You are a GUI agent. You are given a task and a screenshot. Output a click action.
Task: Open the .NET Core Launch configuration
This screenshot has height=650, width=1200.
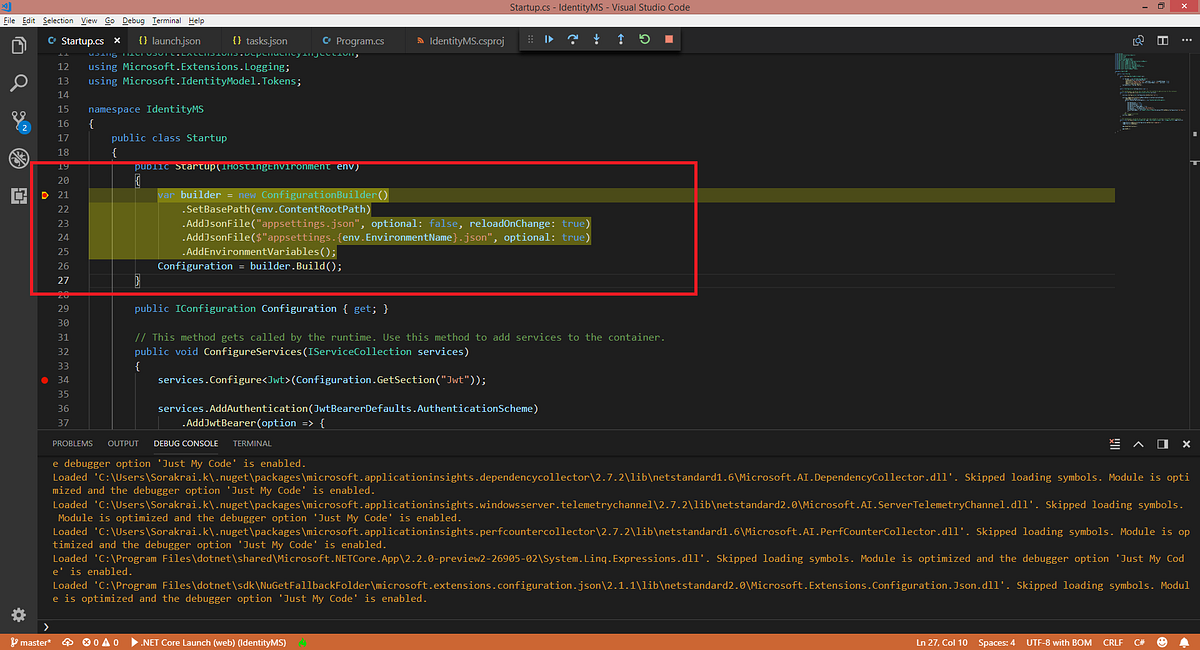[x=212, y=641]
